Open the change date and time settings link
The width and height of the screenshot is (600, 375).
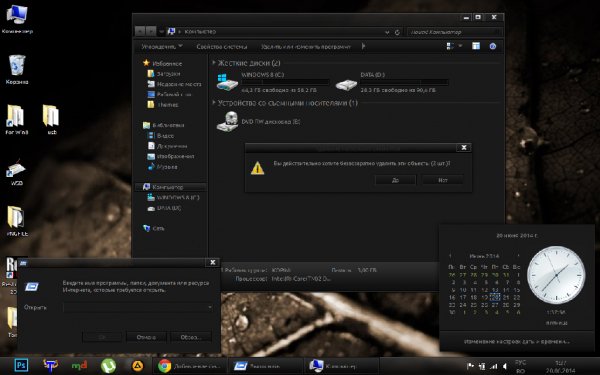tap(517, 341)
